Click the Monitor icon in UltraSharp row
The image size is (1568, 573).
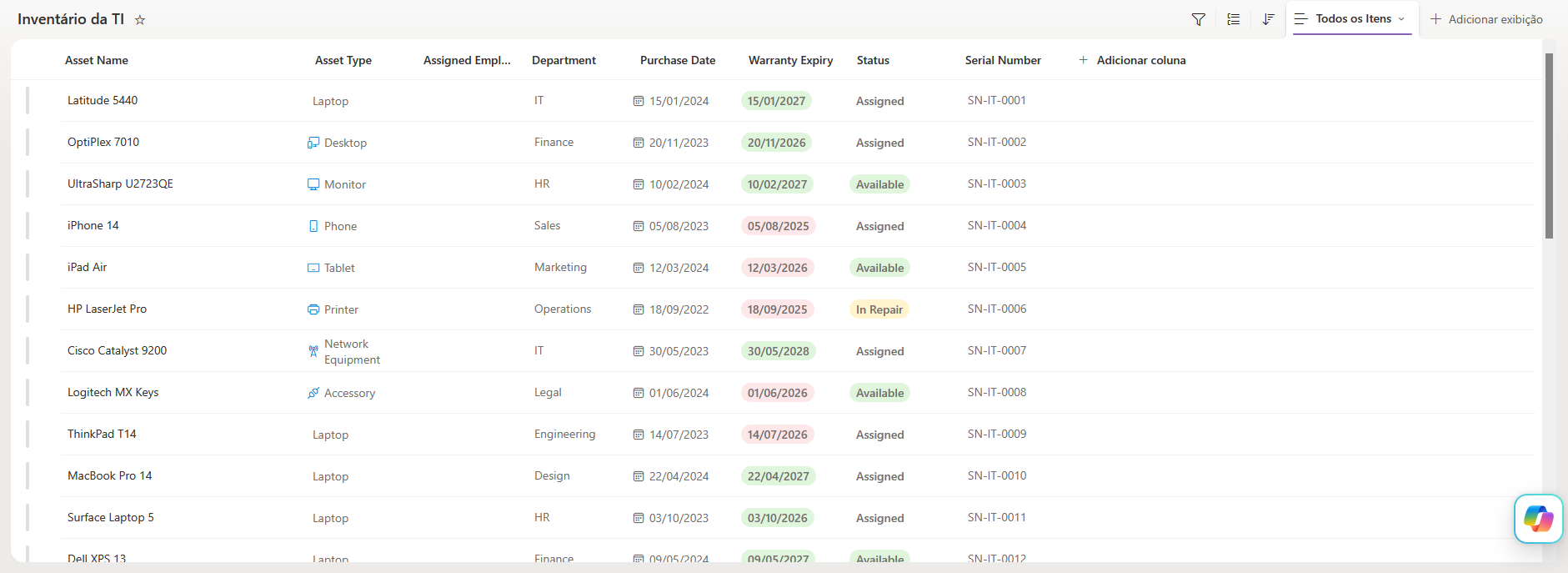click(x=313, y=184)
